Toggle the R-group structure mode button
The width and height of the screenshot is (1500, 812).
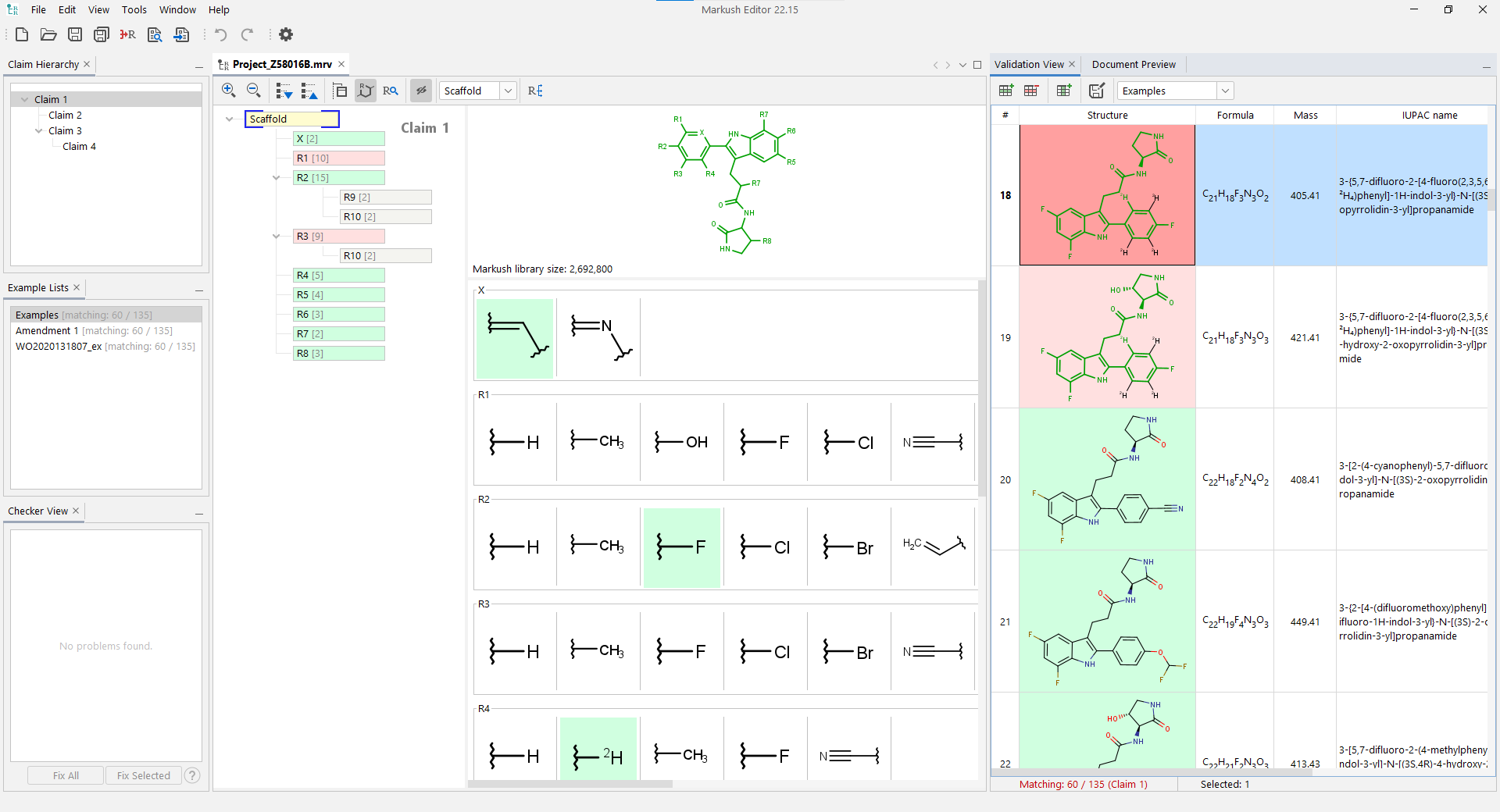[365, 91]
